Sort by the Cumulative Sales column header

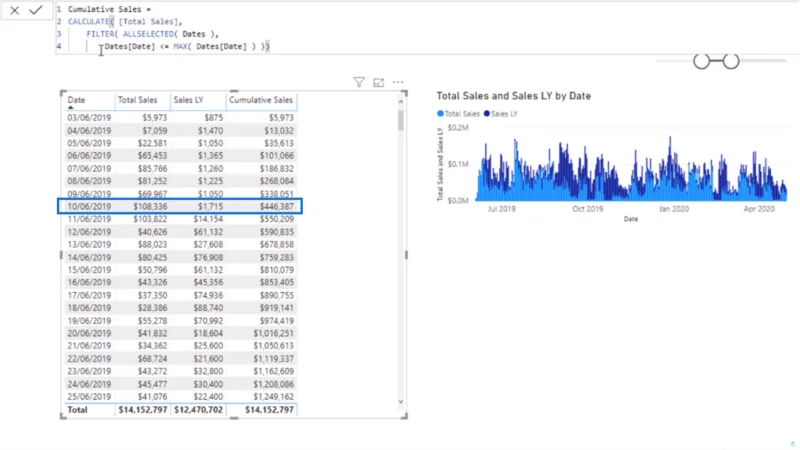(261, 100)
